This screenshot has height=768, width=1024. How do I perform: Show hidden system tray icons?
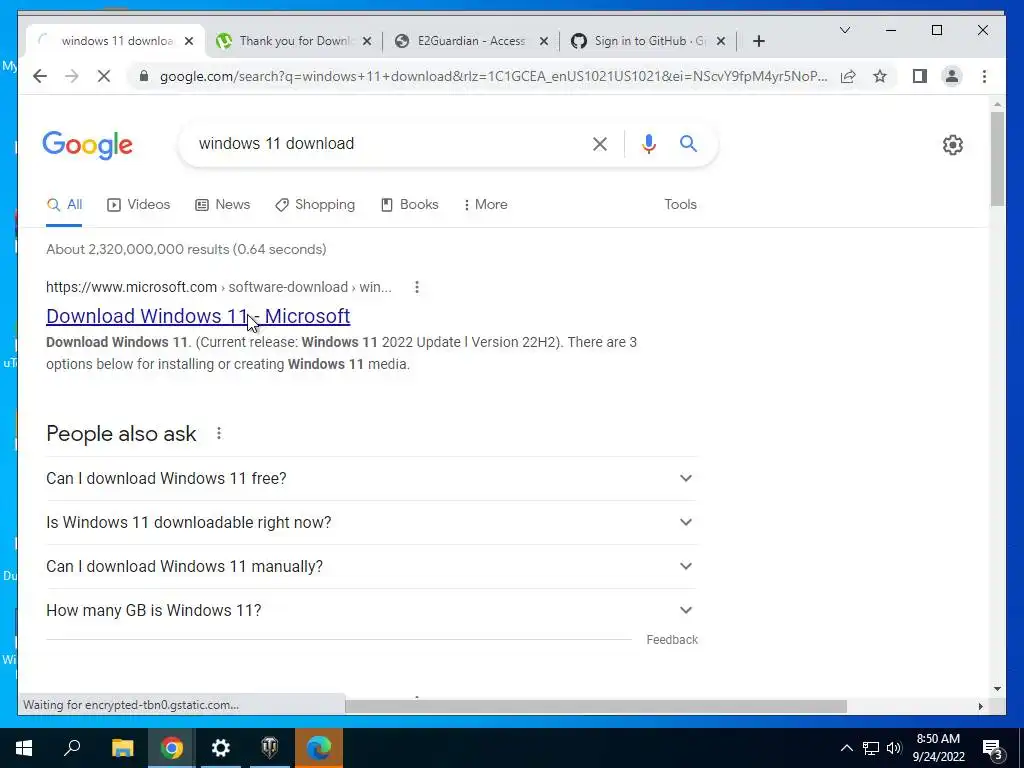[x=846, y=748]
